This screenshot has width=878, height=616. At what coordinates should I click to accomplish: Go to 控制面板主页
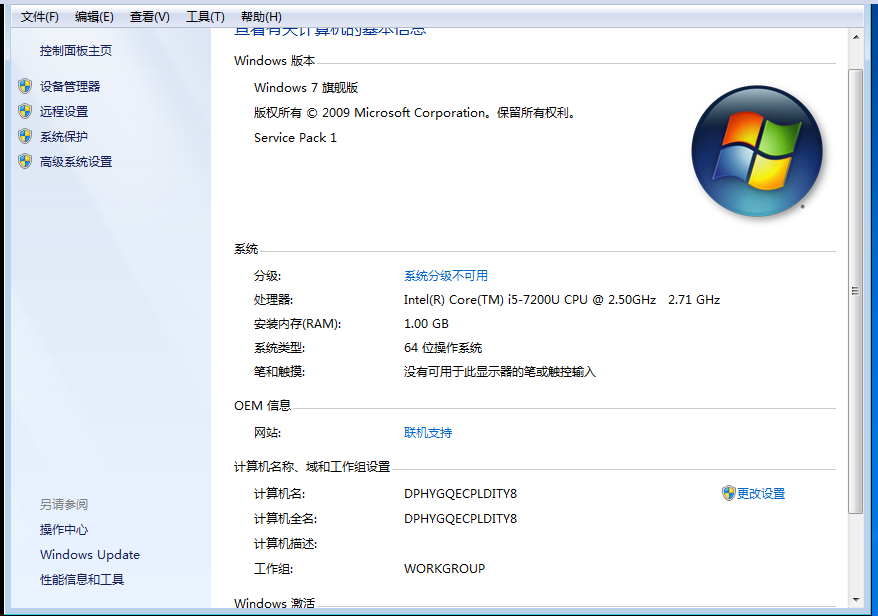76,51
